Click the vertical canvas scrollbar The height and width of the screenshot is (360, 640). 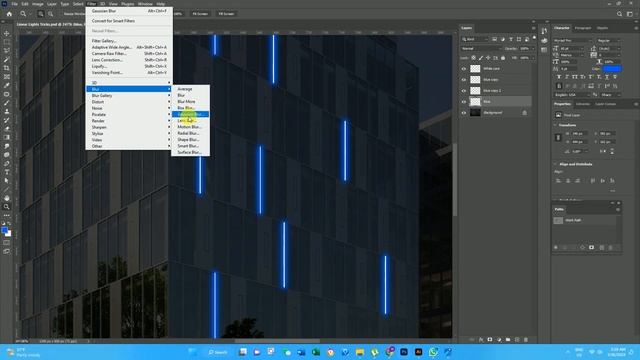(455, 180)
